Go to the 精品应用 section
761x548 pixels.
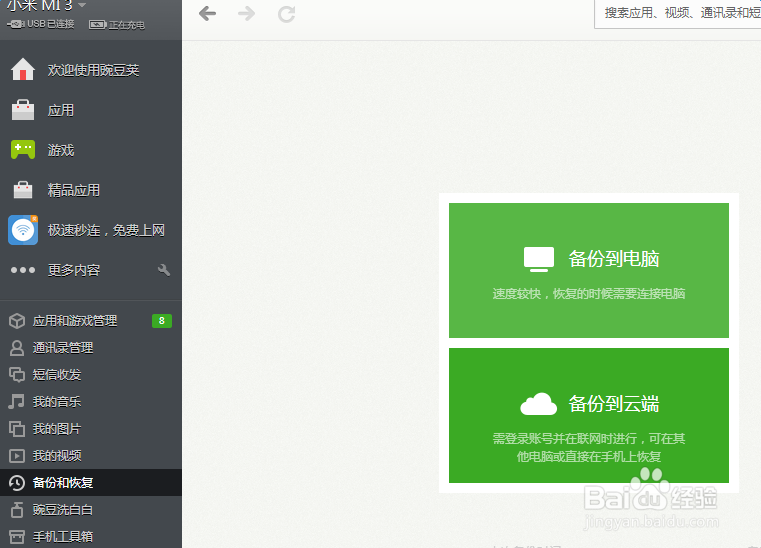click(74, 190)
